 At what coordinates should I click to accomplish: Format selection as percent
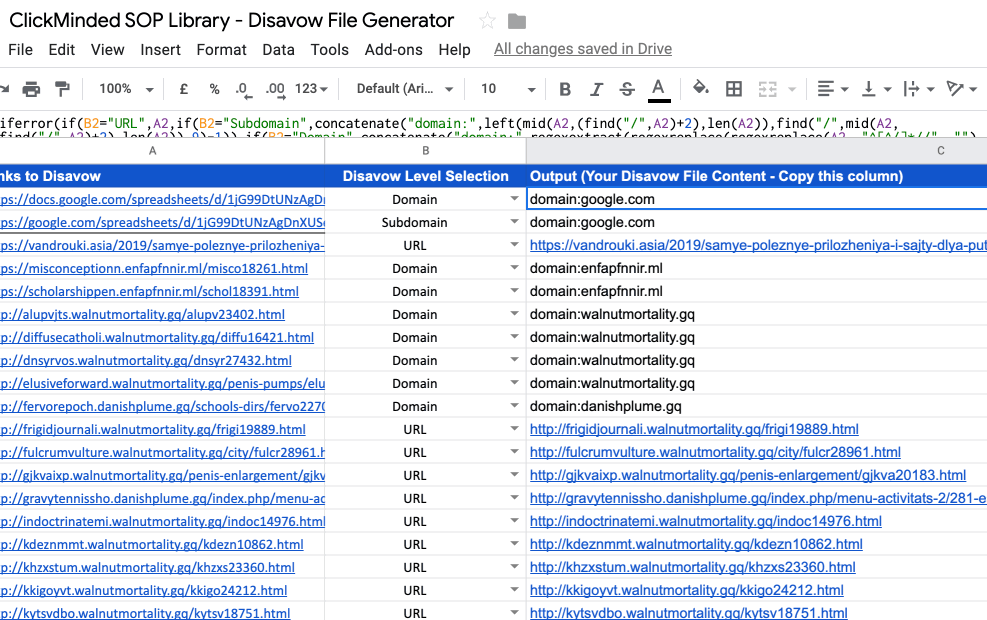[214, 89]
